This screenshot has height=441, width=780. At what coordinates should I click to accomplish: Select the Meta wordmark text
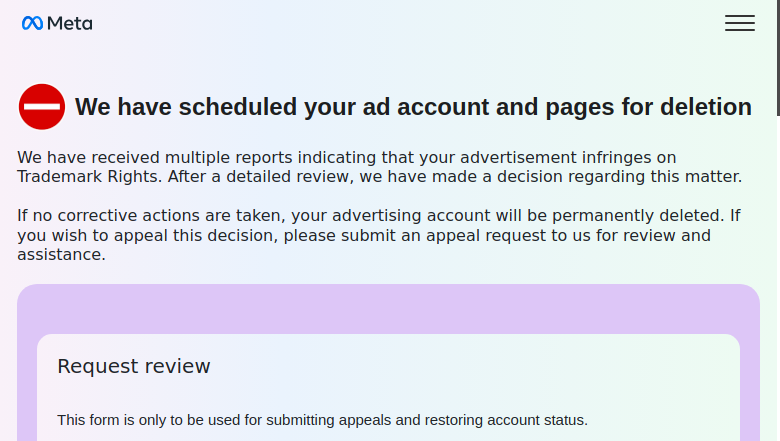coord(70,23)
